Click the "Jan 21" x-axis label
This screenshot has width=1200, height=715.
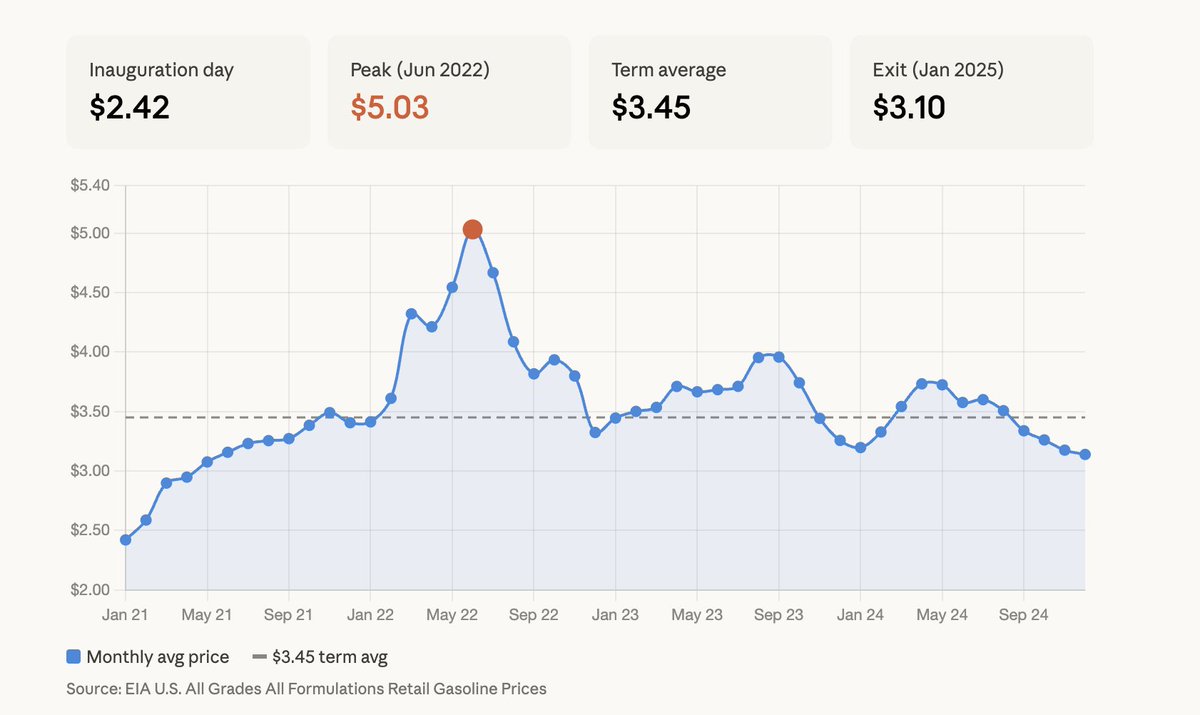tap(125, 615)
